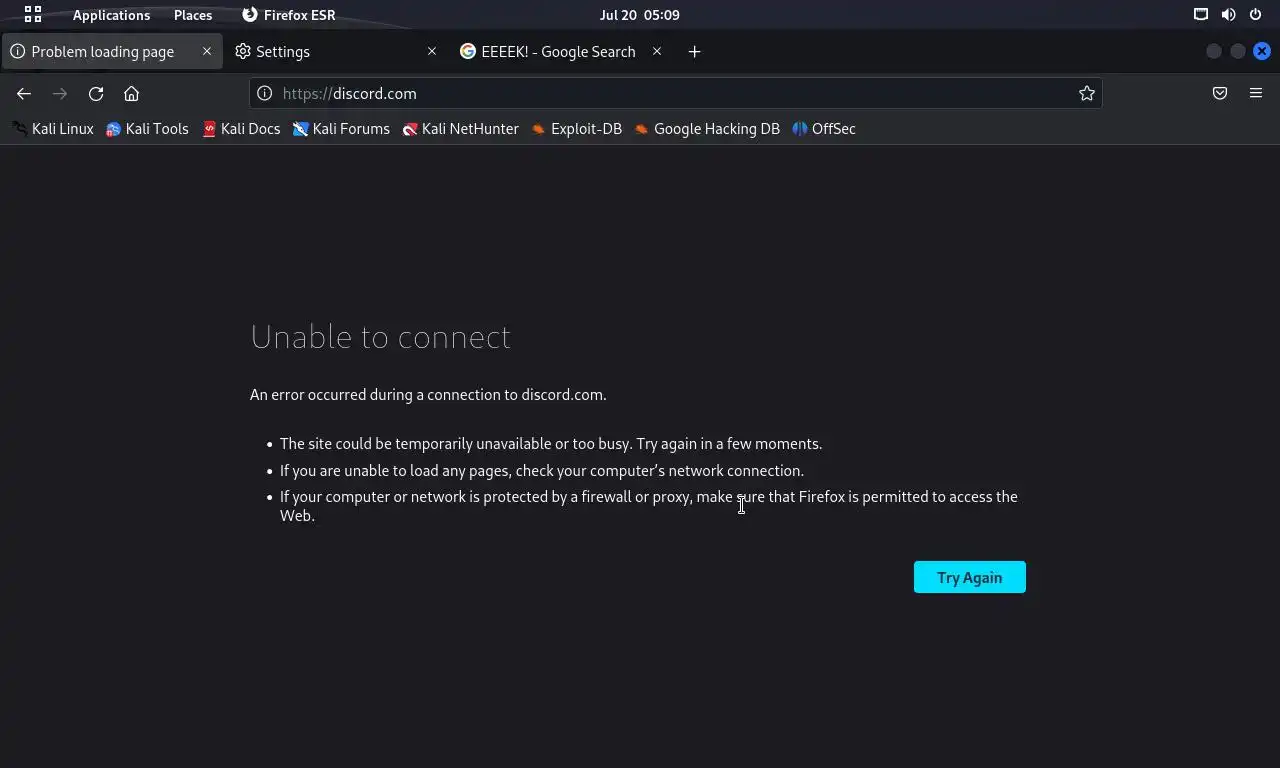Screen dimensions: 1280x768
Task: Open the power menu icon
Action: coord(1255,15)
